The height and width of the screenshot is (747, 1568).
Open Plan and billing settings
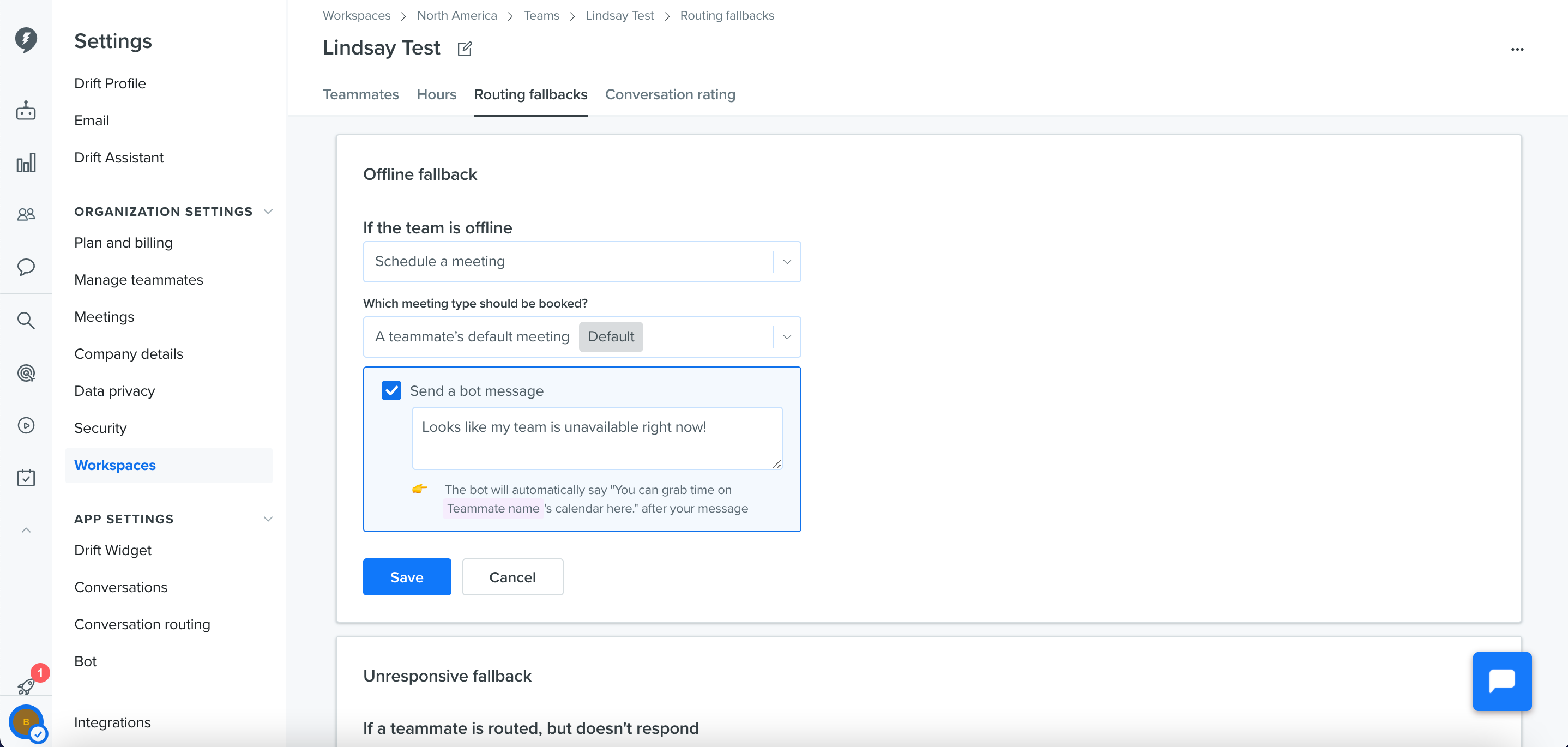(124, 242)
